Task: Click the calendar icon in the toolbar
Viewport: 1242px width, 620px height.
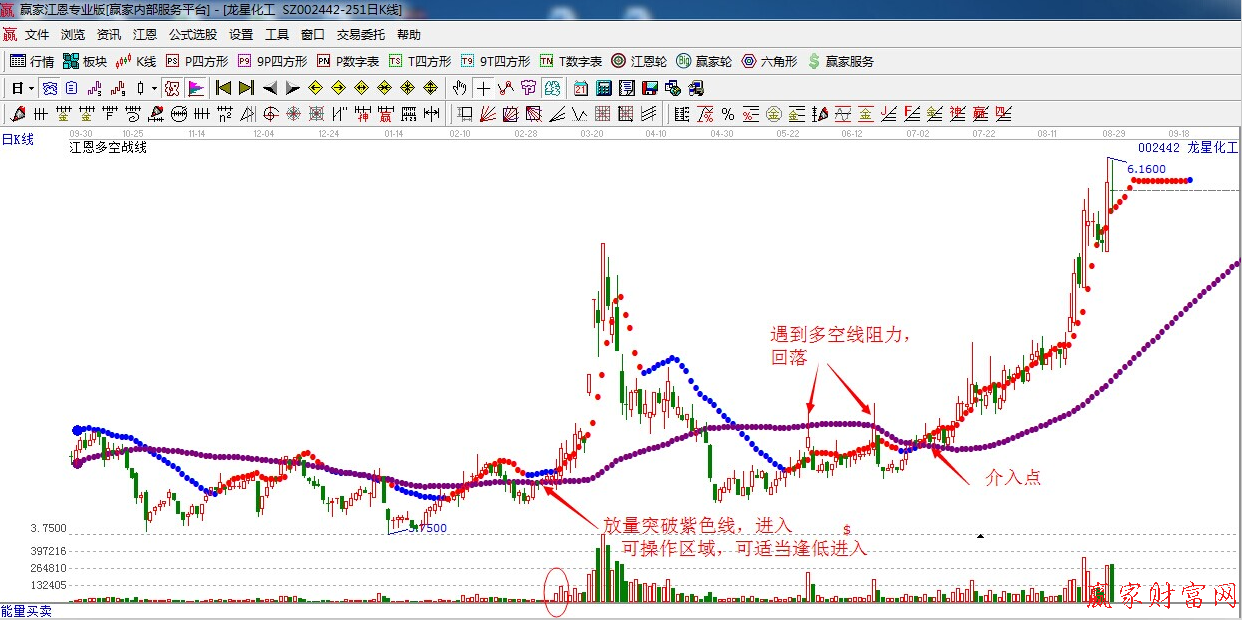Action: click(580, 88)
